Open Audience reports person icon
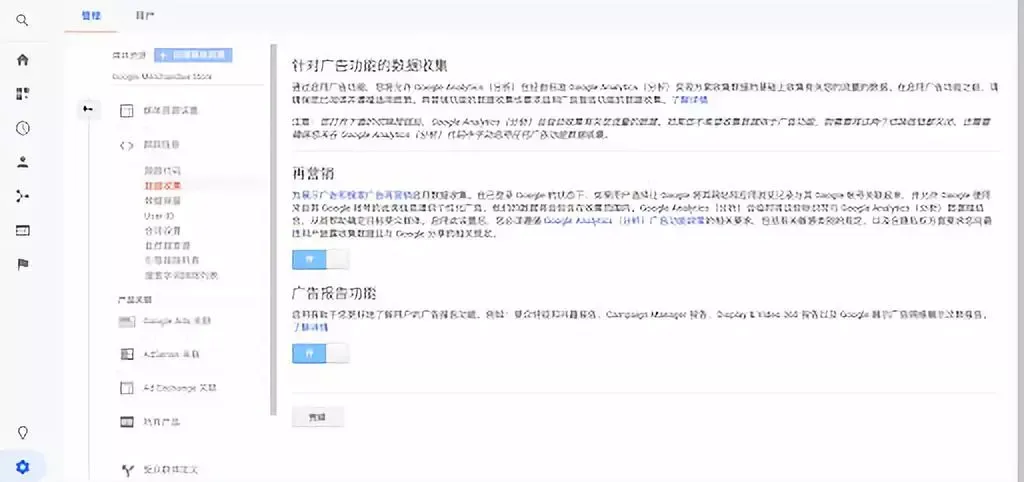 pos(22,163)
